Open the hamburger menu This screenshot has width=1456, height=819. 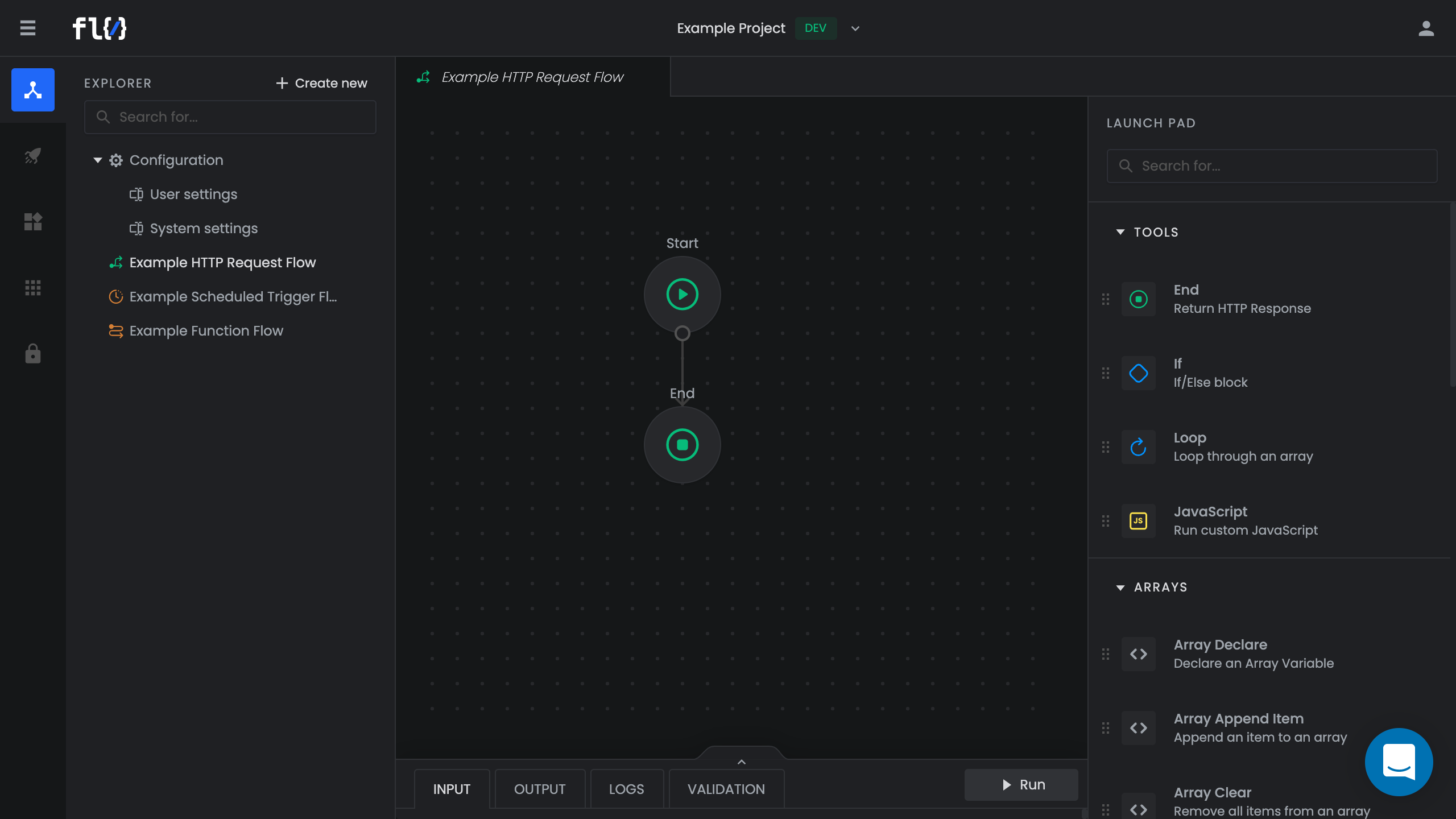coord(27,28)
